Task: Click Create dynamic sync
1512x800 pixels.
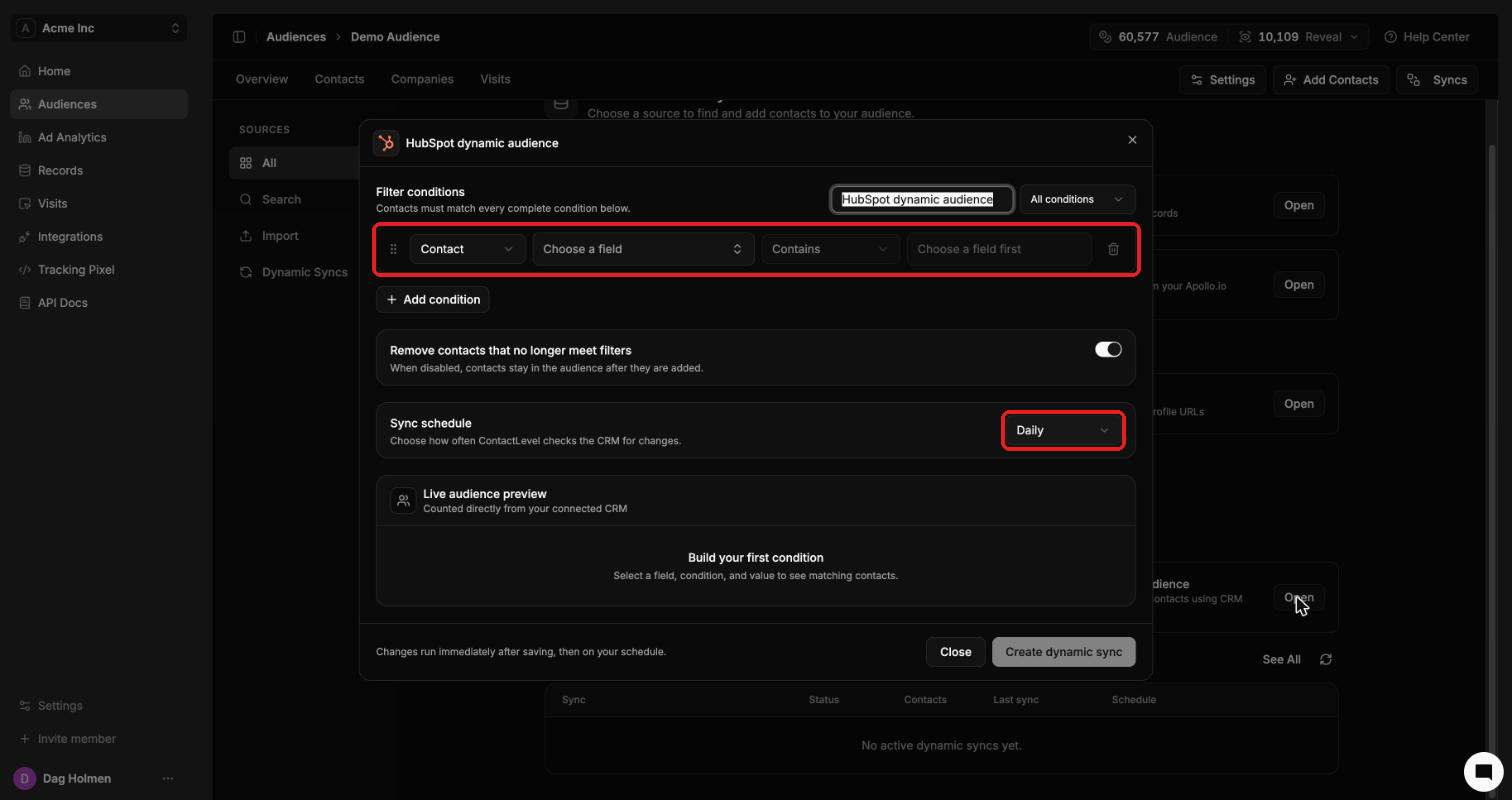Action: tap(1064, 652)
